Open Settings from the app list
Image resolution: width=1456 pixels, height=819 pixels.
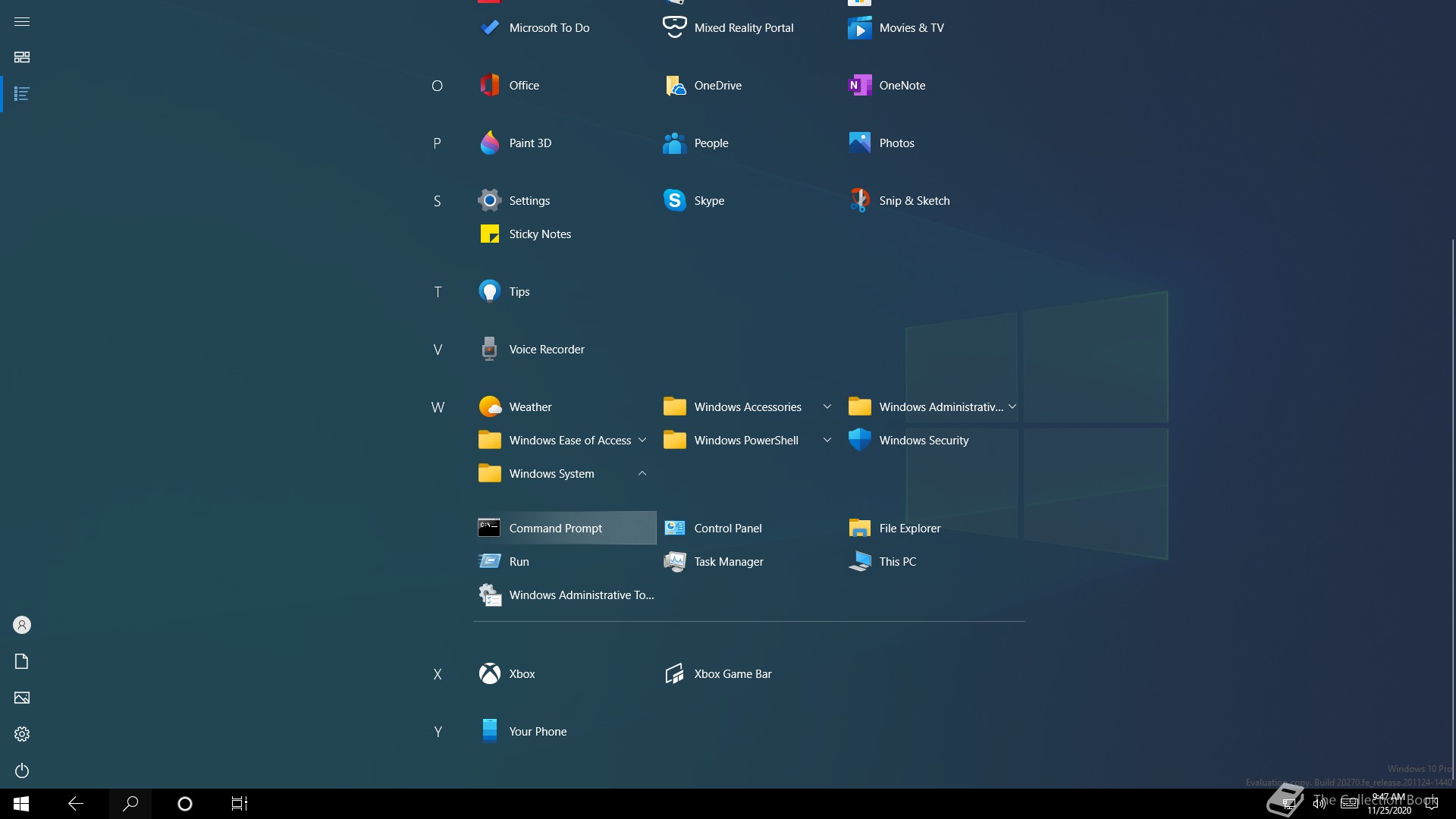(563, 201)
